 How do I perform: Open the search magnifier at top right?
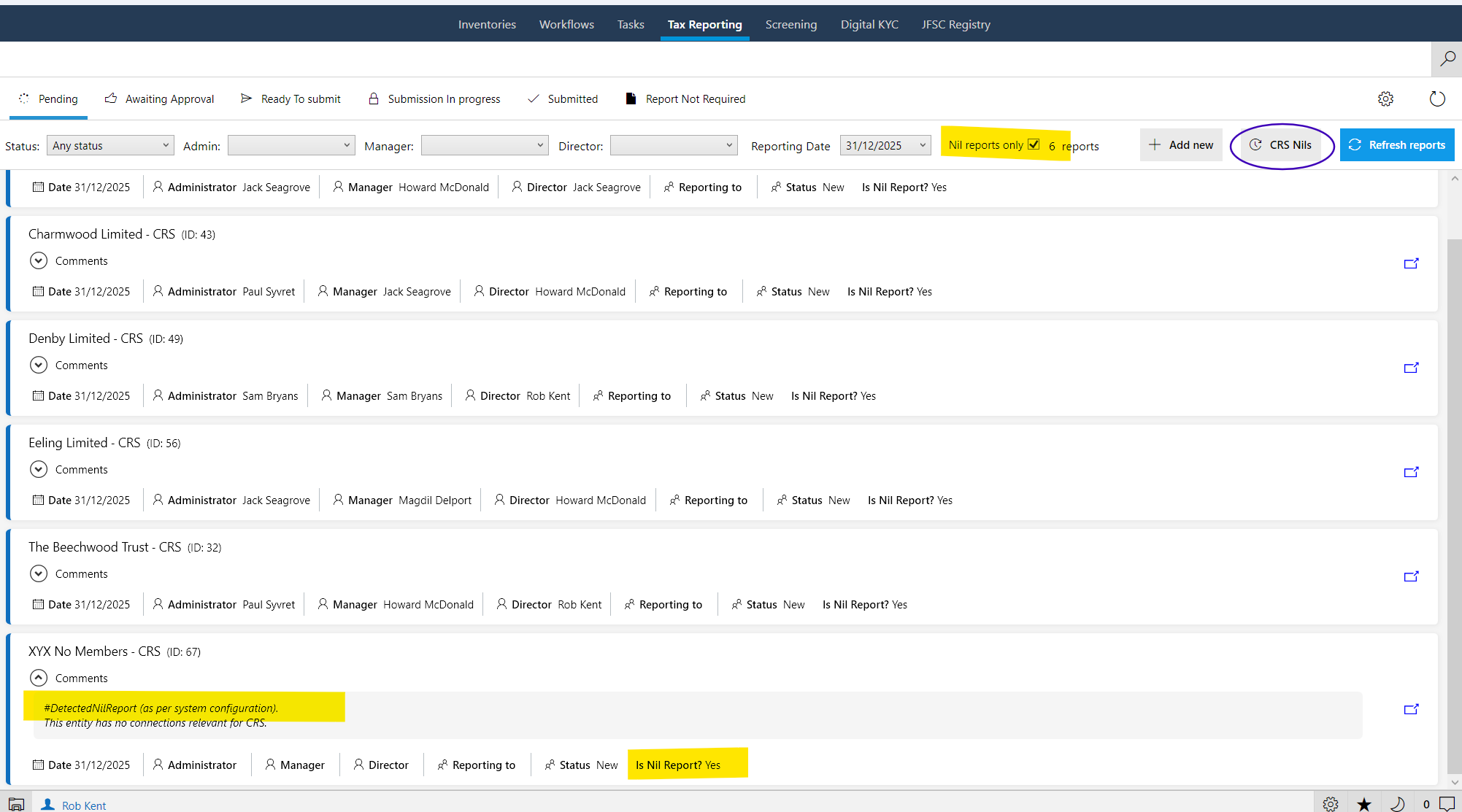click(x=1447, y=59)
